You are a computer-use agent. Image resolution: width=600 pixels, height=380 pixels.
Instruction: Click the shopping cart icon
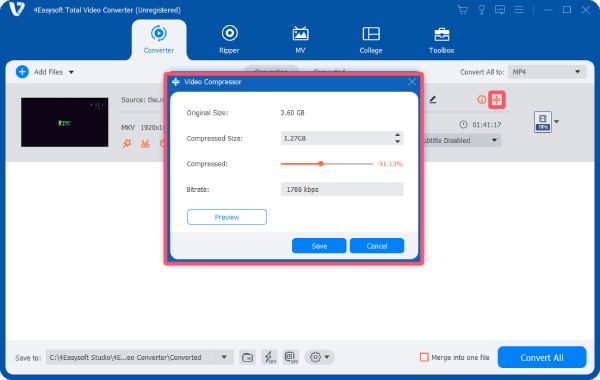pyautogui.click(x=462, y=10)
